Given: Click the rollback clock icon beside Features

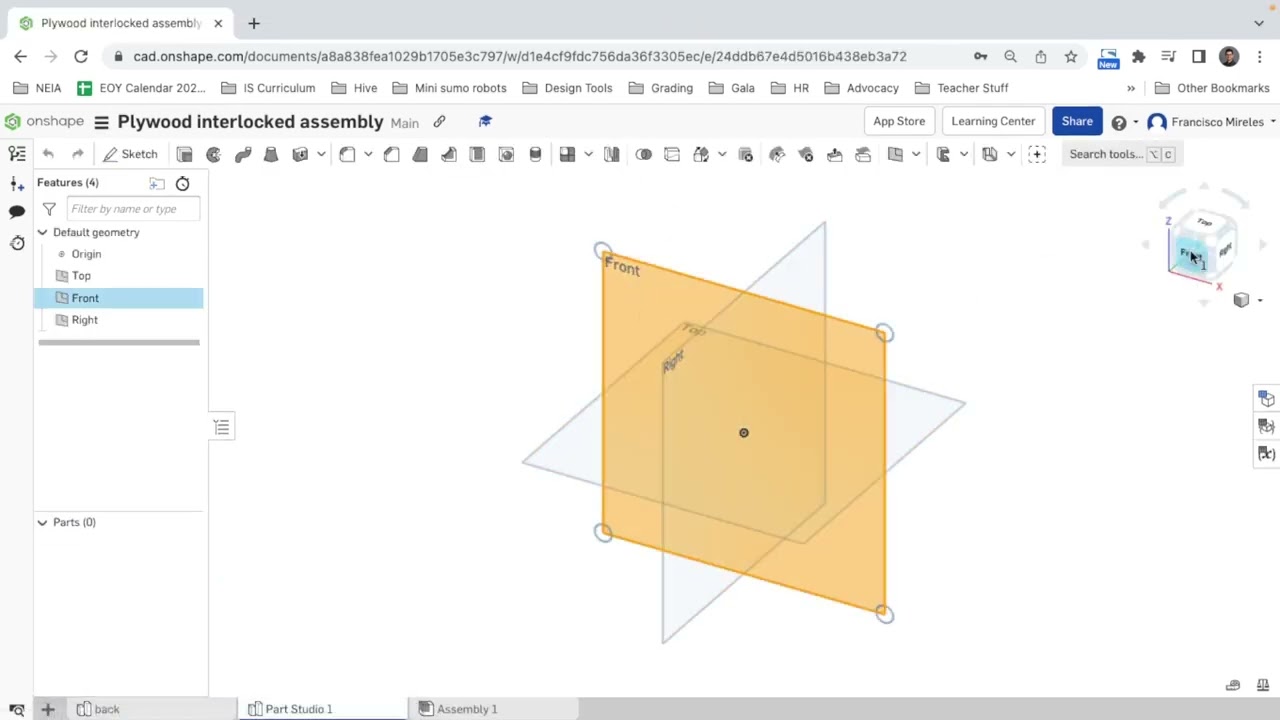Looking at the screenshot, I should pos(182,183).
